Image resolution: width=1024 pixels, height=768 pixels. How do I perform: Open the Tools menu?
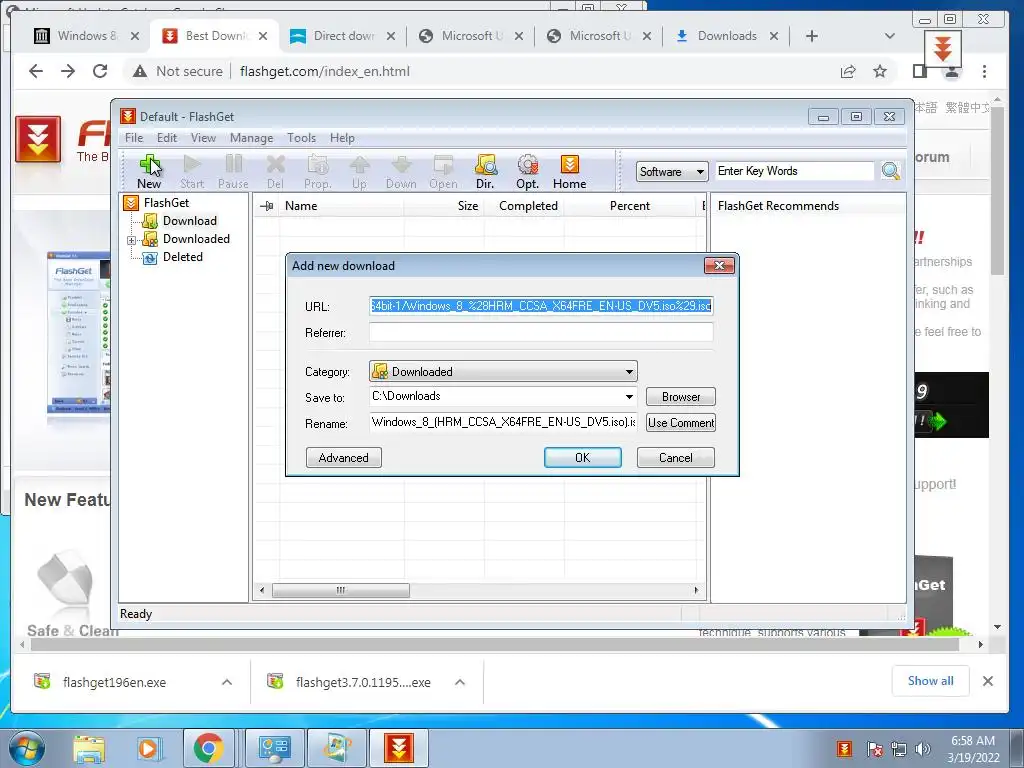tap(302, 138)
